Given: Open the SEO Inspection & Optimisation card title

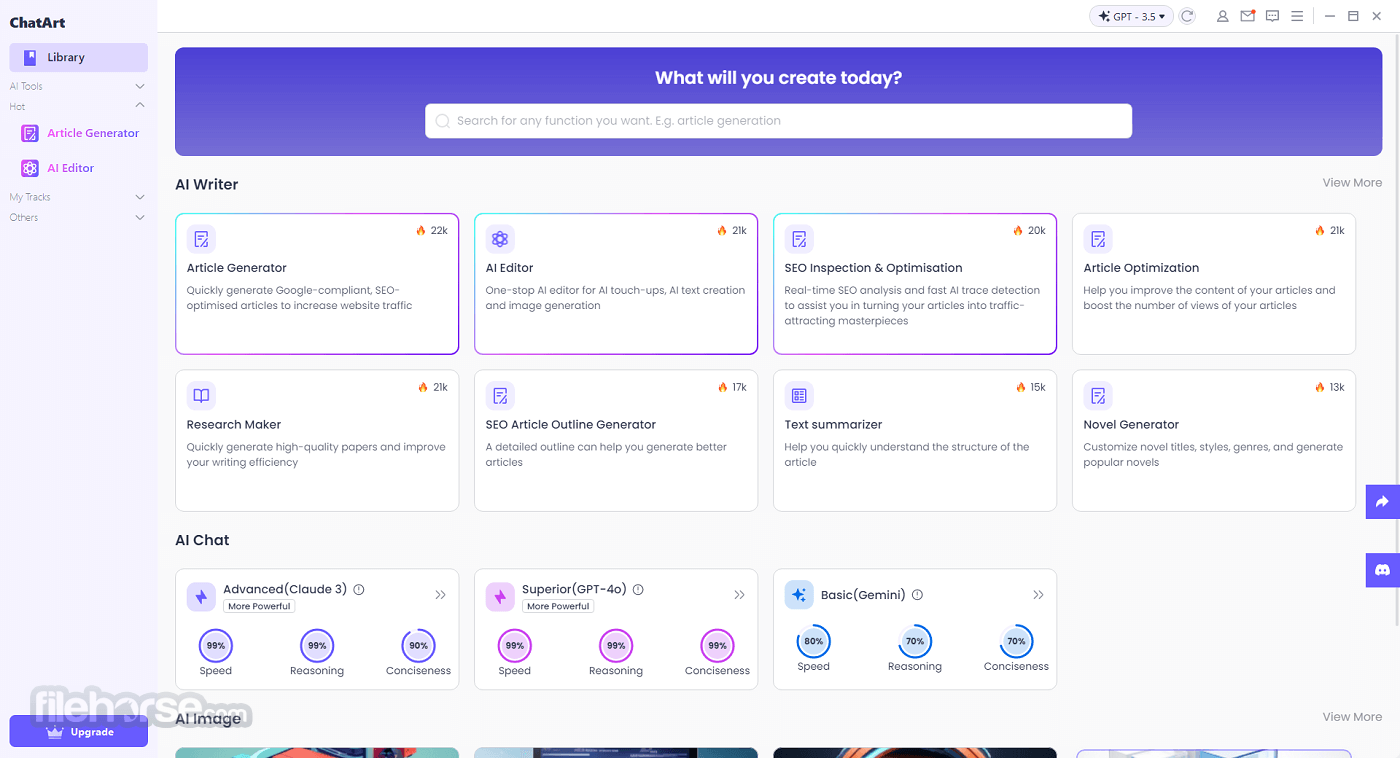Looking at the screenshot, I should (874, 268).
